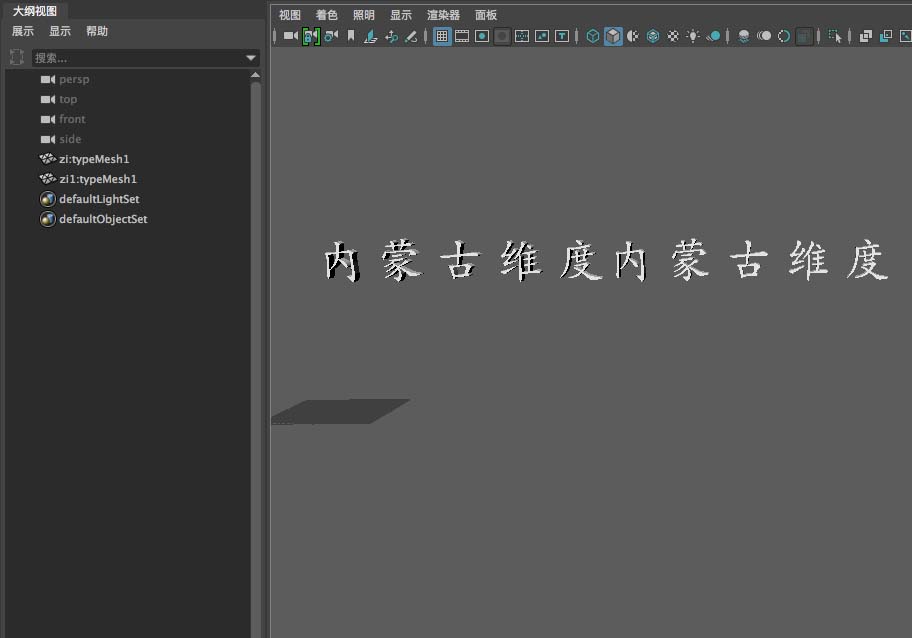This screenshot has height=638, width=912.
Task: Toggle the Film Gate icon
Action: click(462, 36)
